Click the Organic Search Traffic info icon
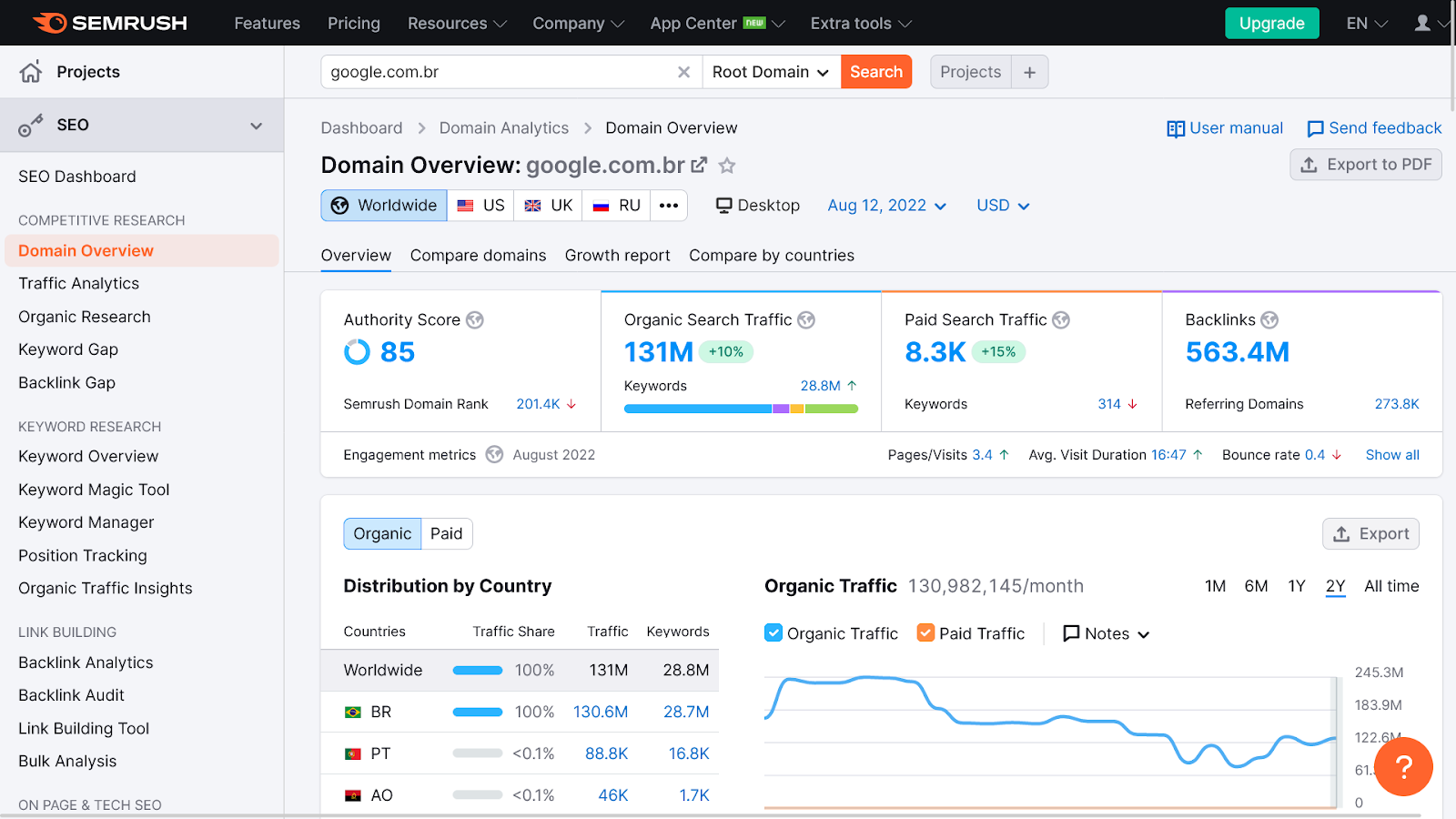The width and height of the screenshot is (1456, 819). pyautogui.click(x=806, y=320)
